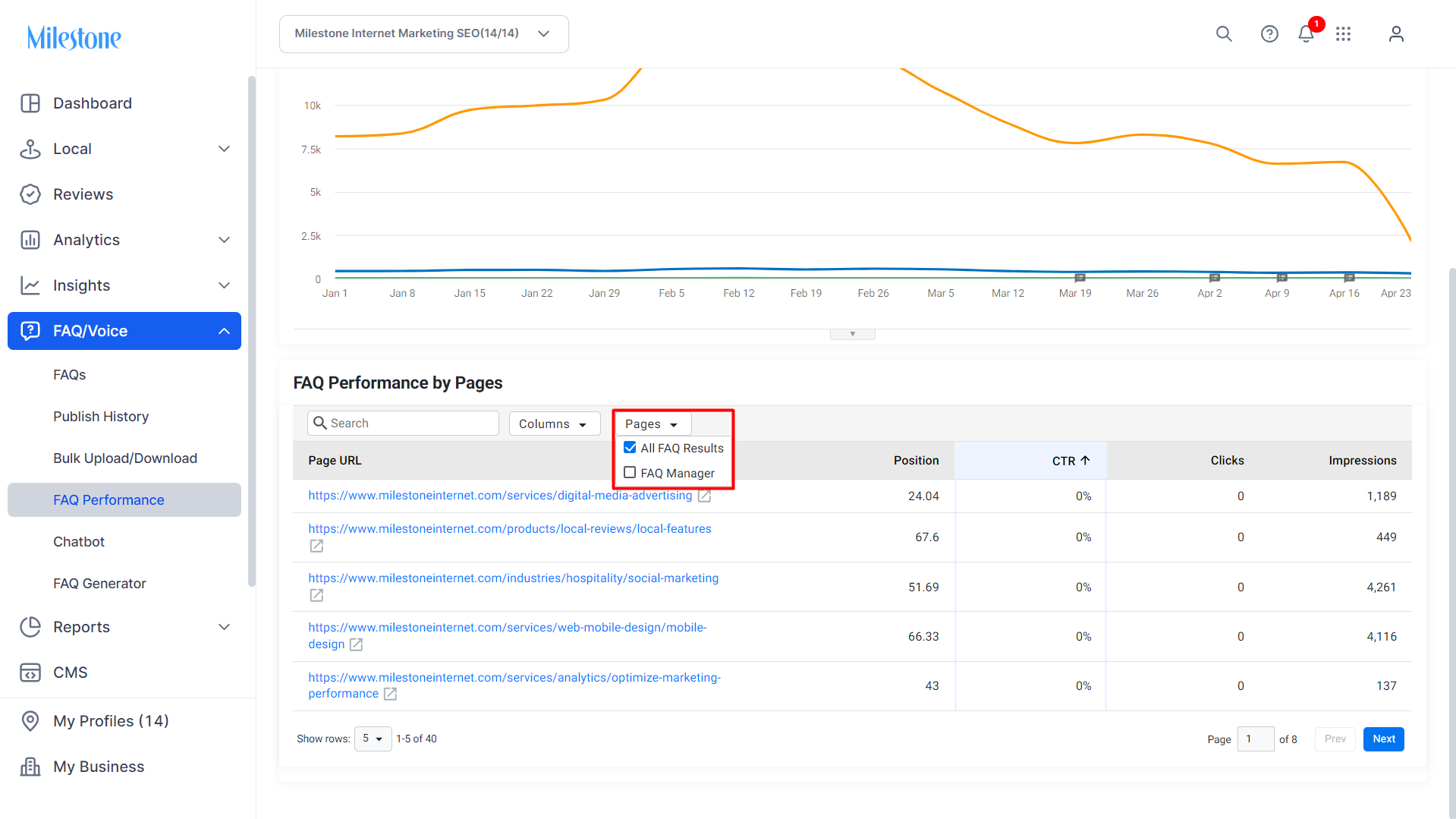Expand the Insights menu chevron

[224, 285]
